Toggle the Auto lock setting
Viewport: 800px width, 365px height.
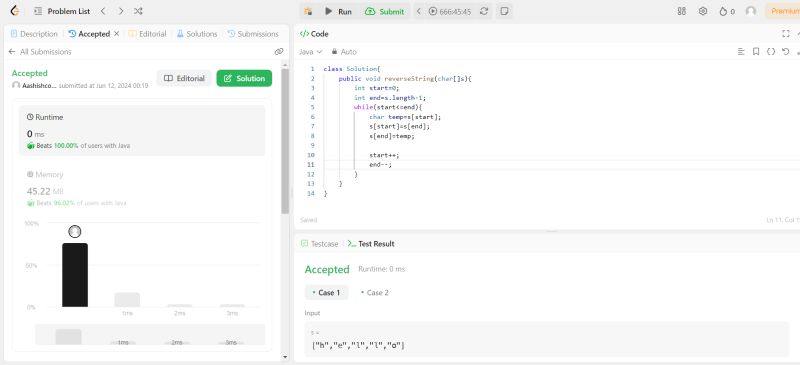click(344, 52)
